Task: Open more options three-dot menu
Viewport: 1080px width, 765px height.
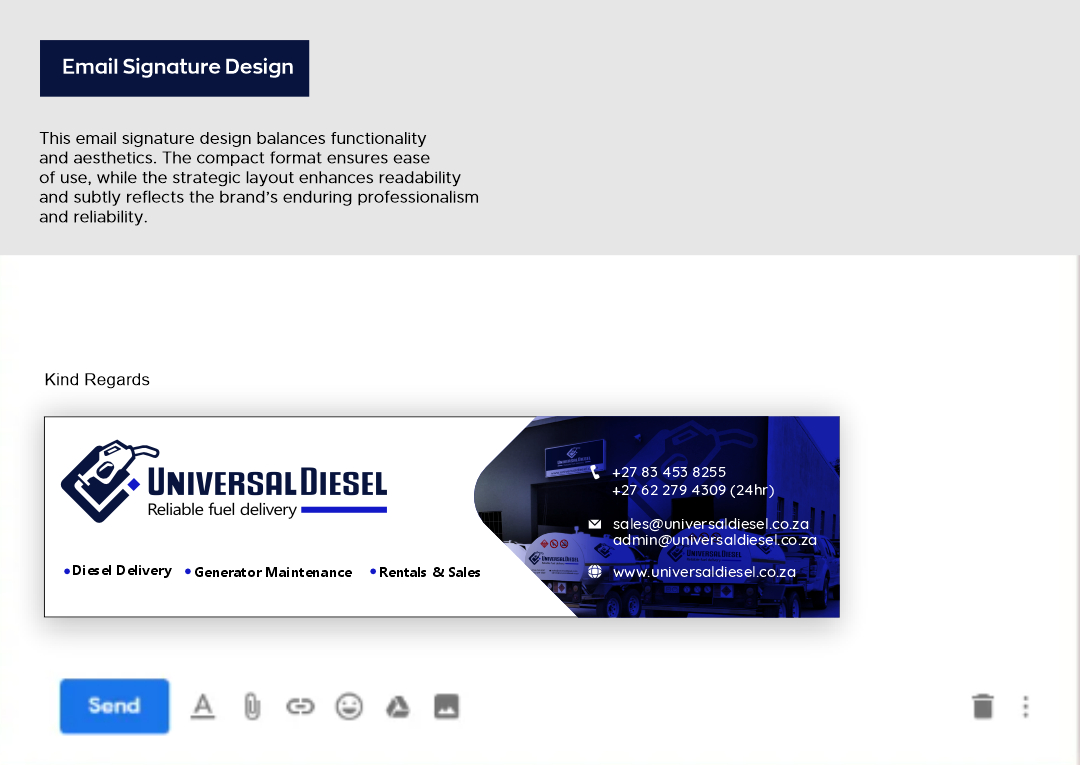Action: tap(1025, 707)
